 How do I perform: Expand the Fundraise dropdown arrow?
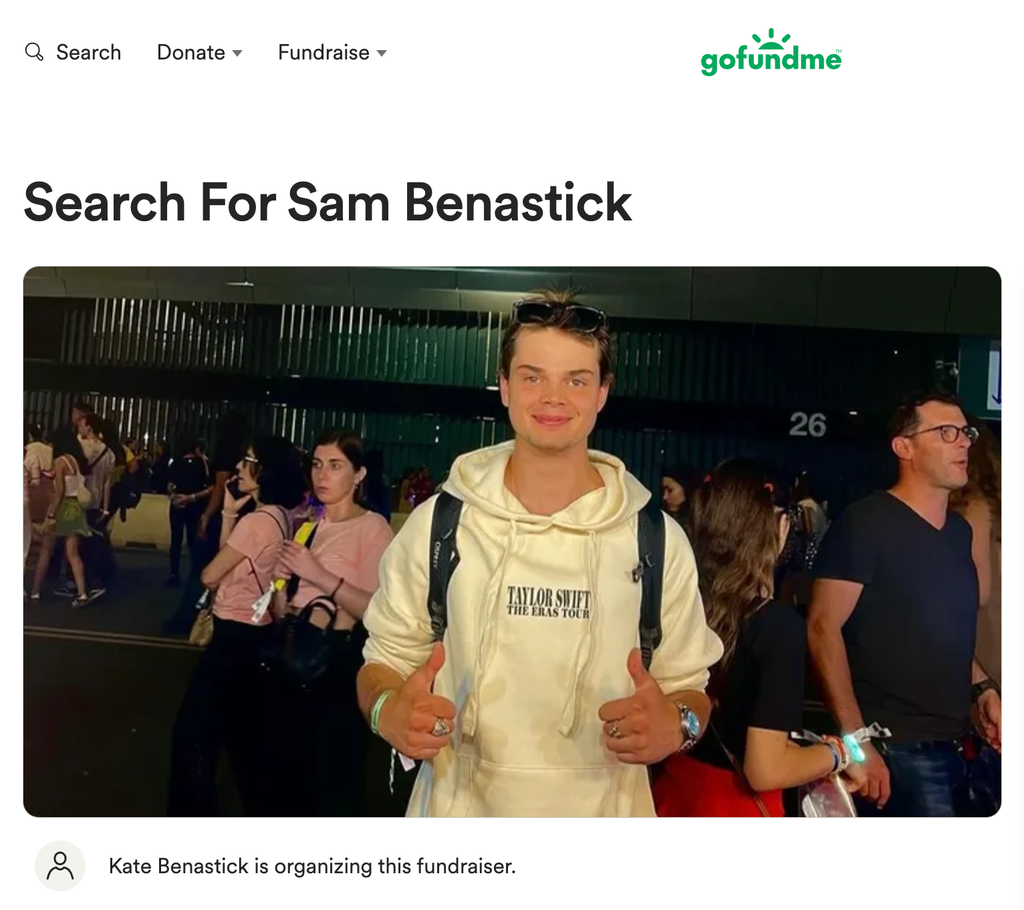coord(382,53)
